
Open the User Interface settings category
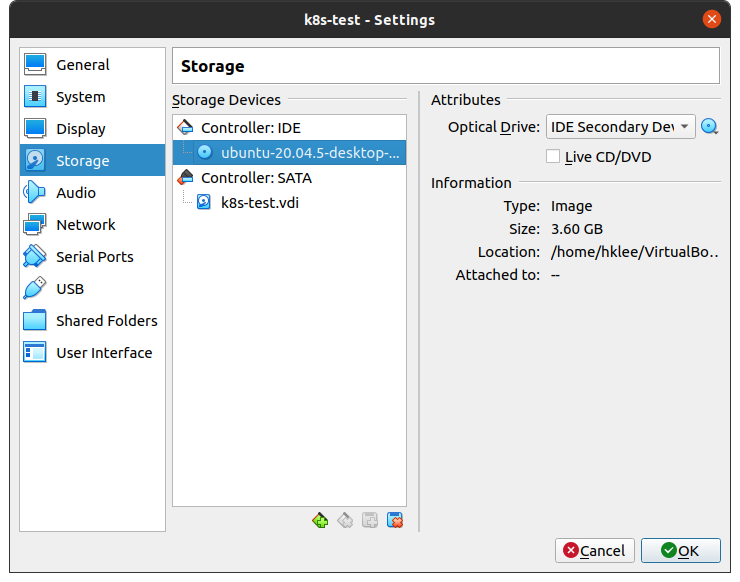(x=92, y=353)
